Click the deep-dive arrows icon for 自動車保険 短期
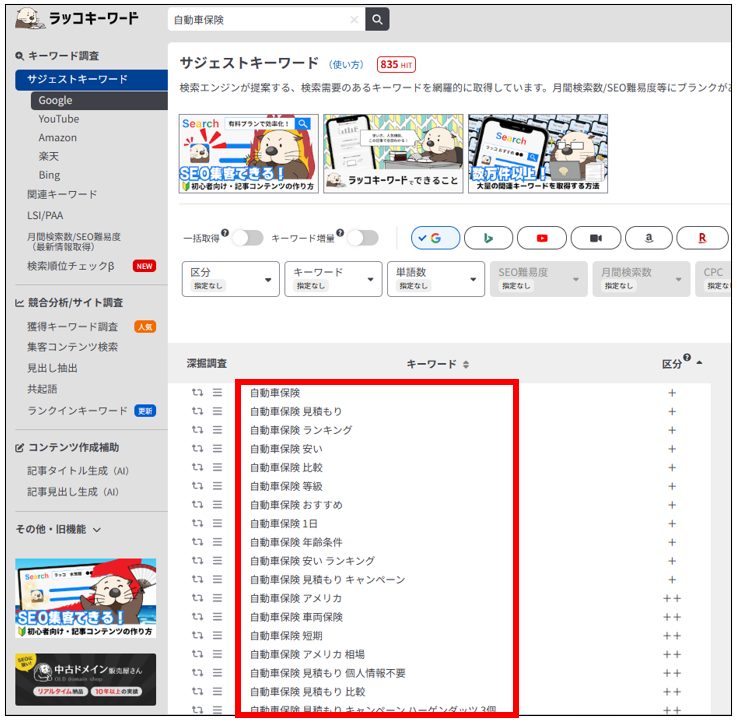This screenshot has height=723, width=737. (x=197, y=636)
